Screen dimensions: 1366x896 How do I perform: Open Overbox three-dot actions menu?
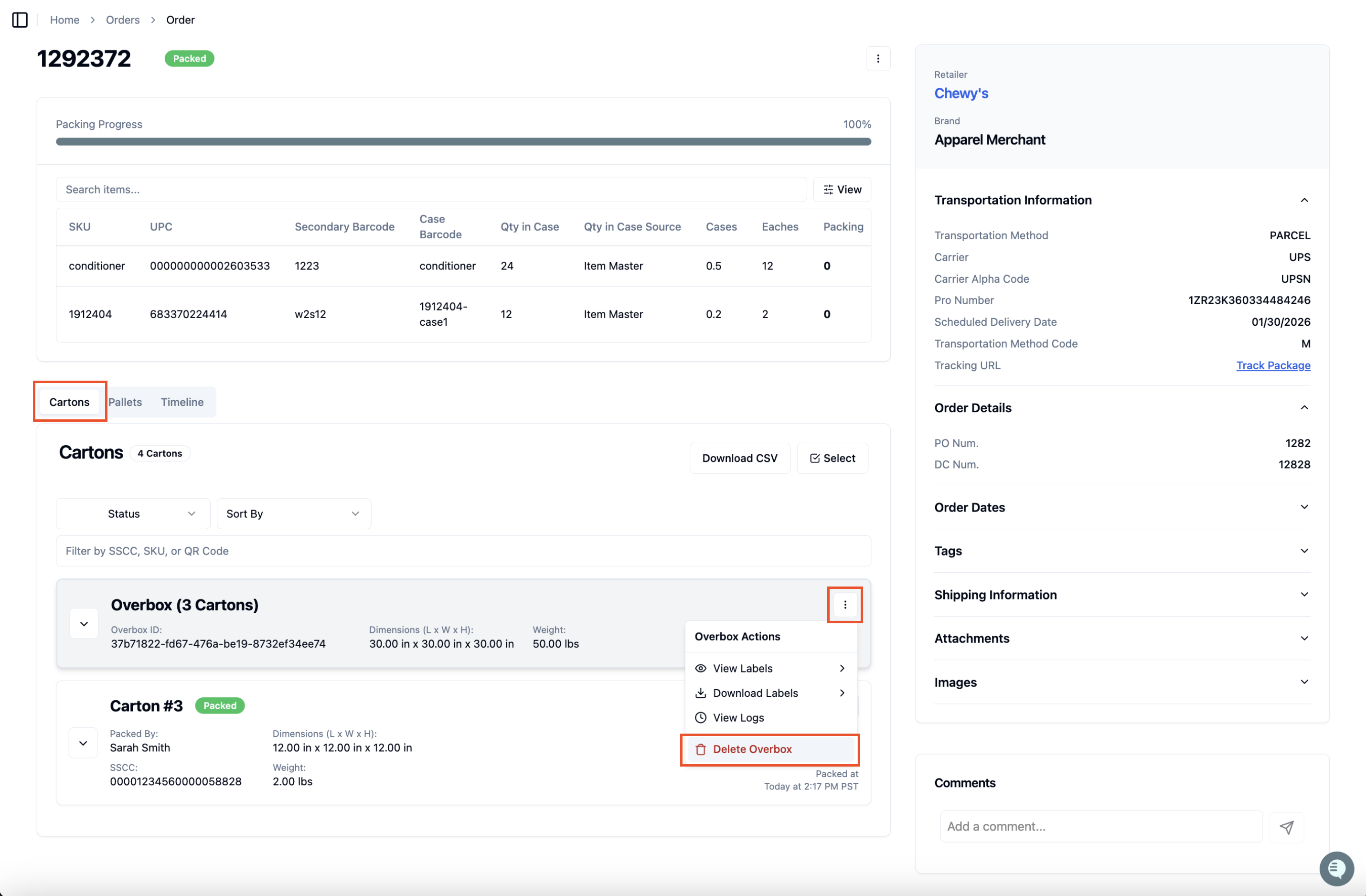click(844, 604)
